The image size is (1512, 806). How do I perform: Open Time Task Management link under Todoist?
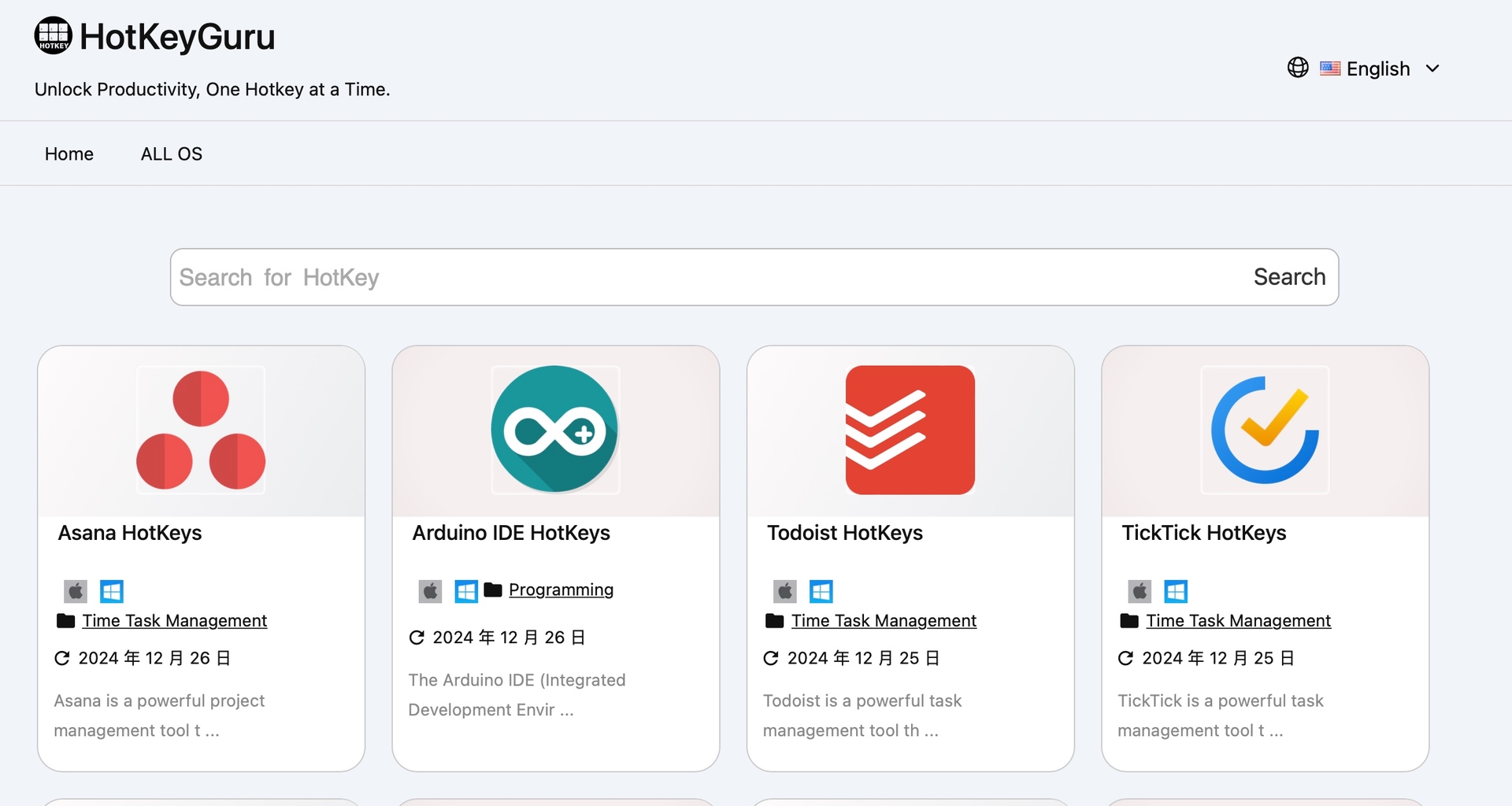tap(884, 621)
